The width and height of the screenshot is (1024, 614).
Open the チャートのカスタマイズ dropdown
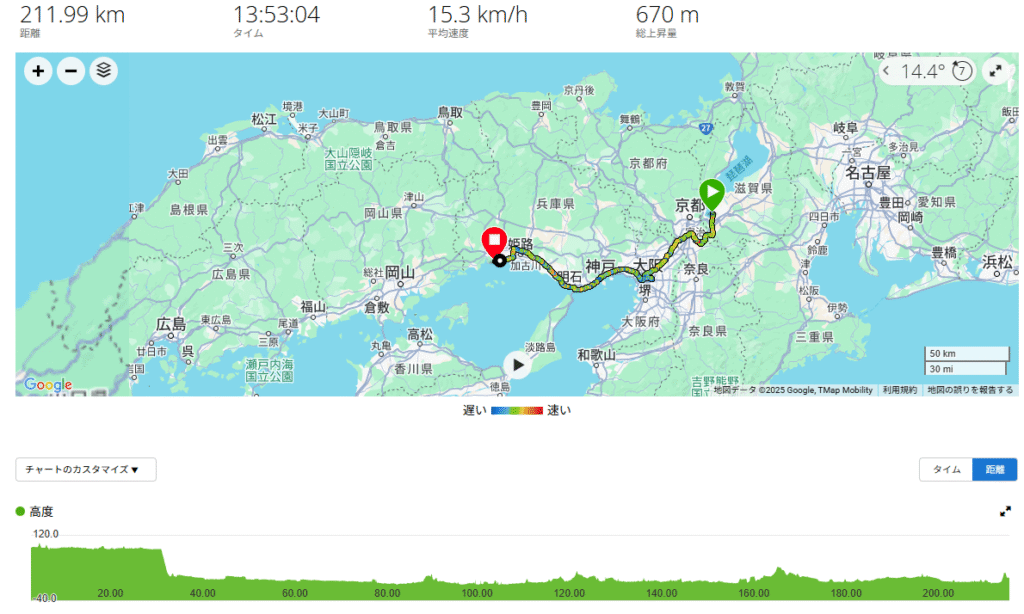tap(86, 470)
